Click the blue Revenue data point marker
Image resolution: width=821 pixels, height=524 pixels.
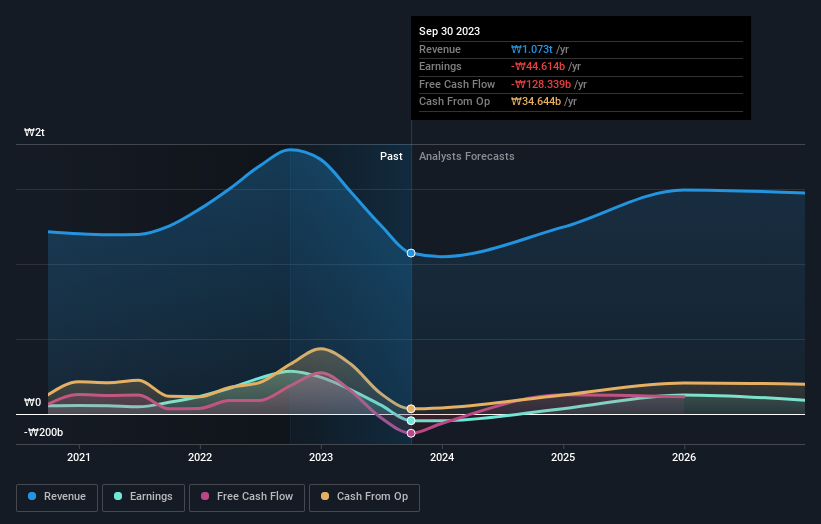411,253
